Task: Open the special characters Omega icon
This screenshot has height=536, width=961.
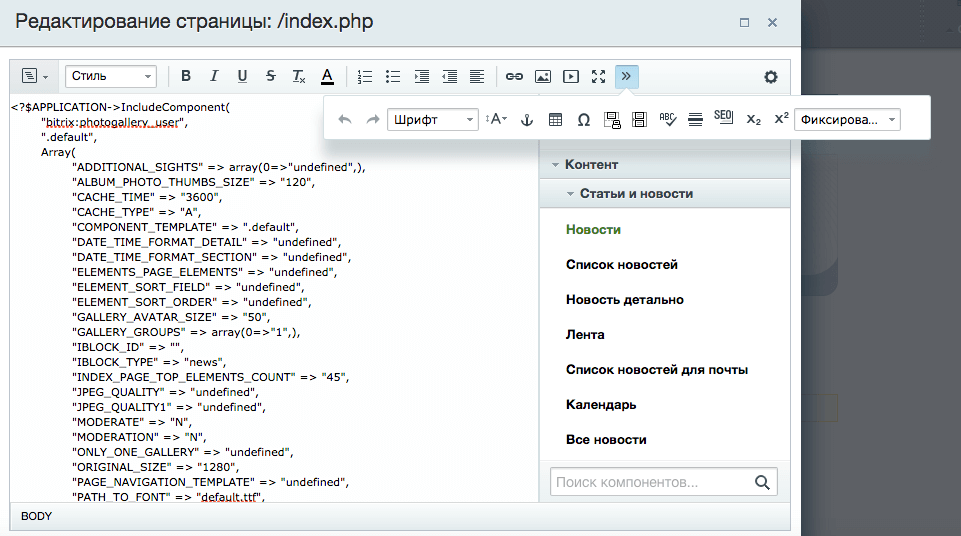Action: [x=583, y=120]
